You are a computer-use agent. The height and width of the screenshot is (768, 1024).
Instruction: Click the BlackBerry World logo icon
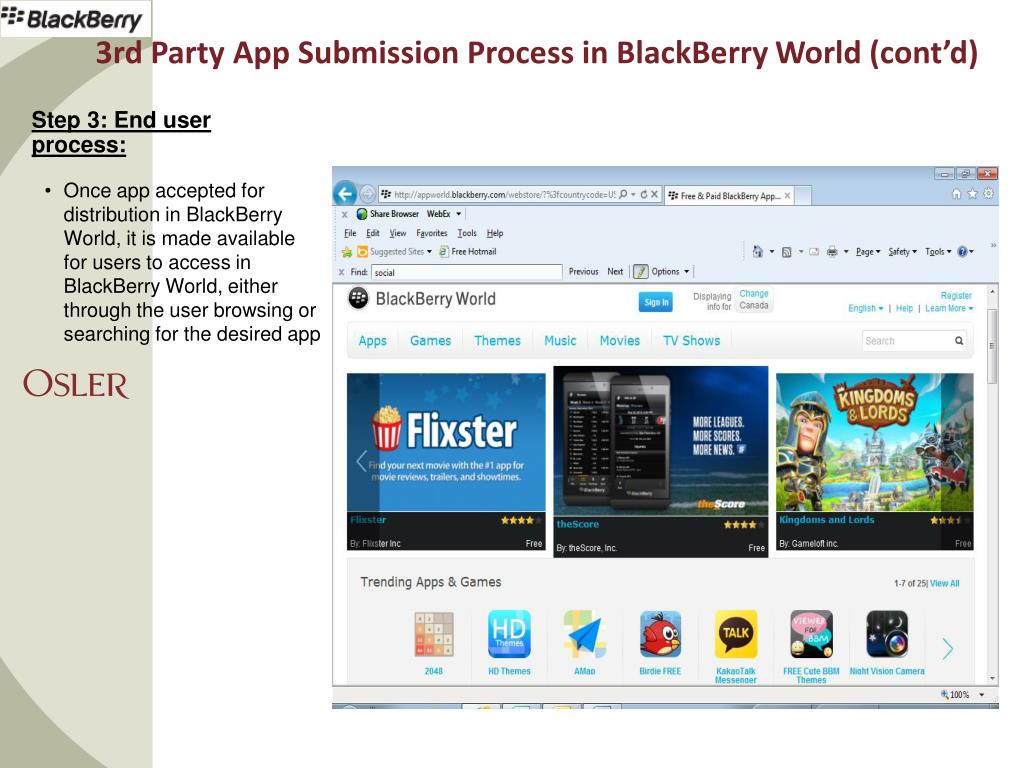358,298
